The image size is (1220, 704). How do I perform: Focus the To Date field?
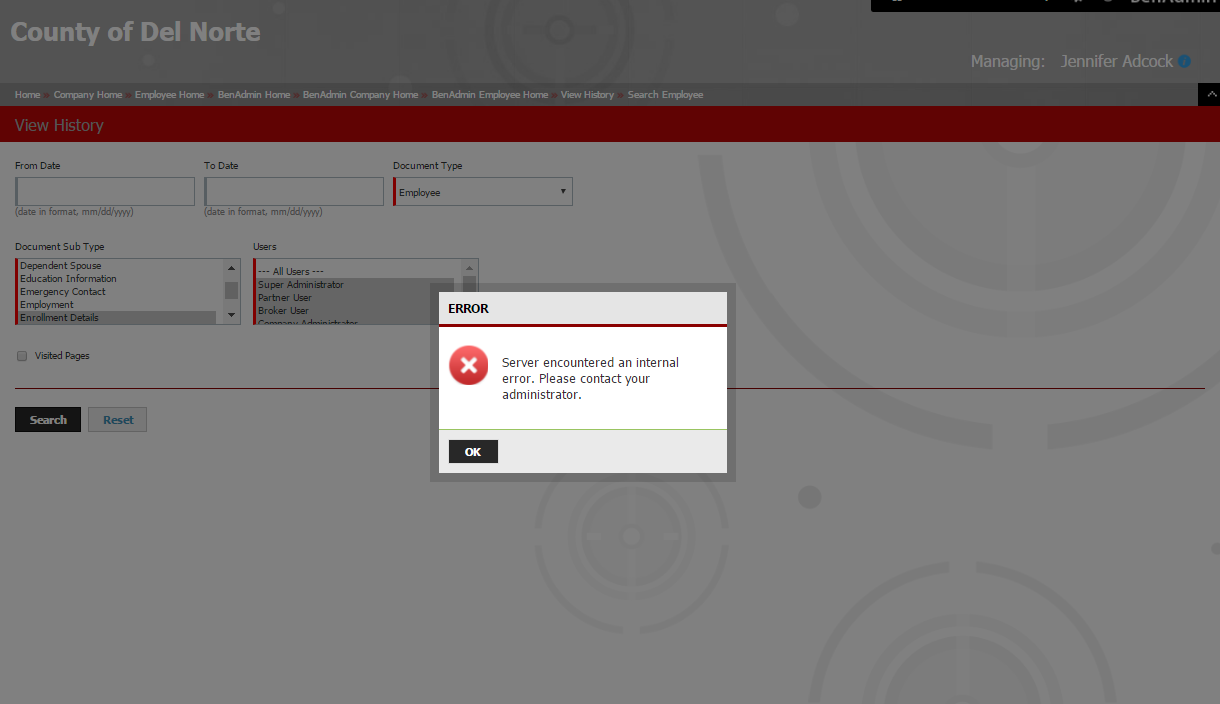(x=294, y=192)
